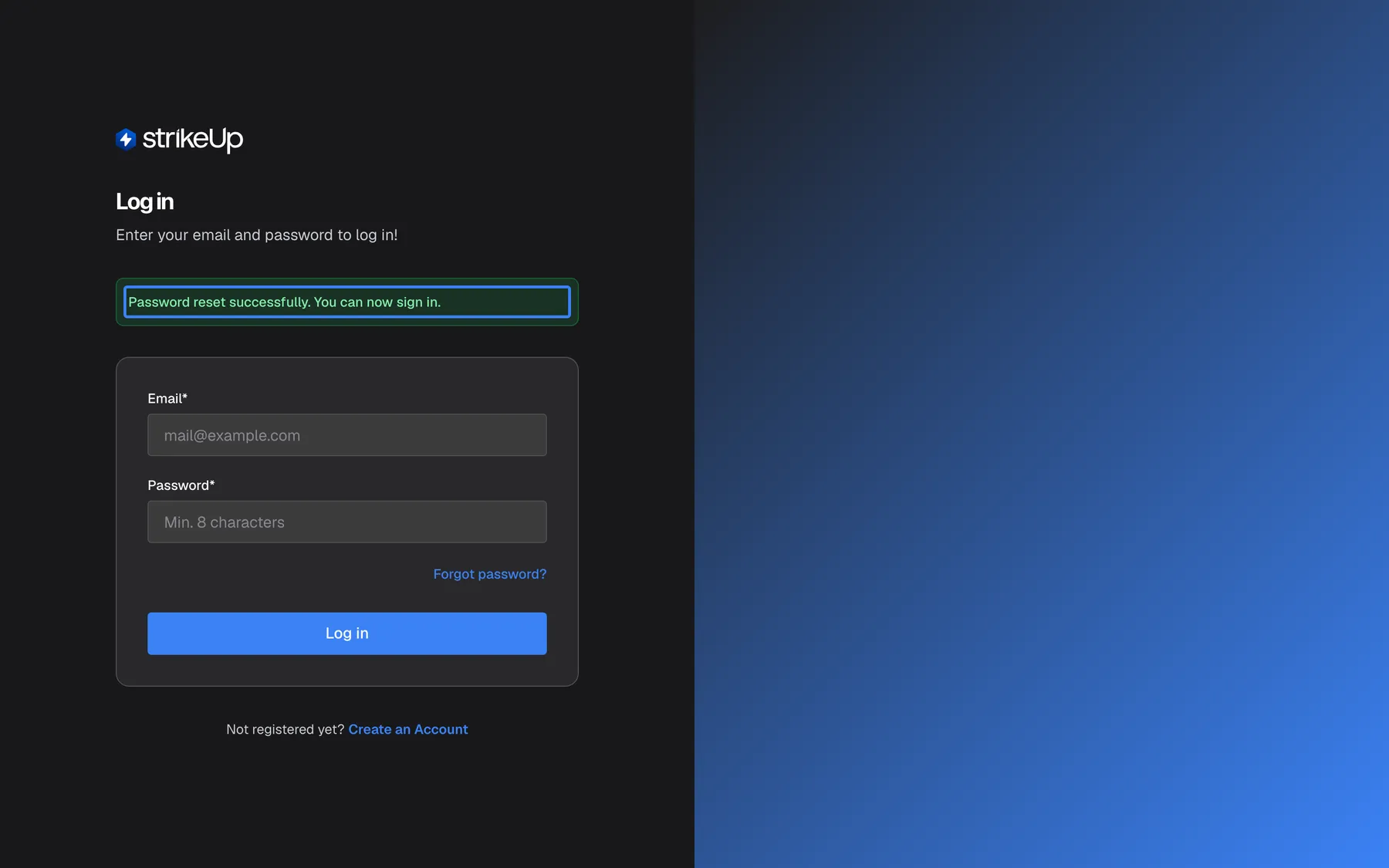This screenshot has width=1389, height=868.
Task: Follow the Create an Account link
Action: (x=408, y=729)
